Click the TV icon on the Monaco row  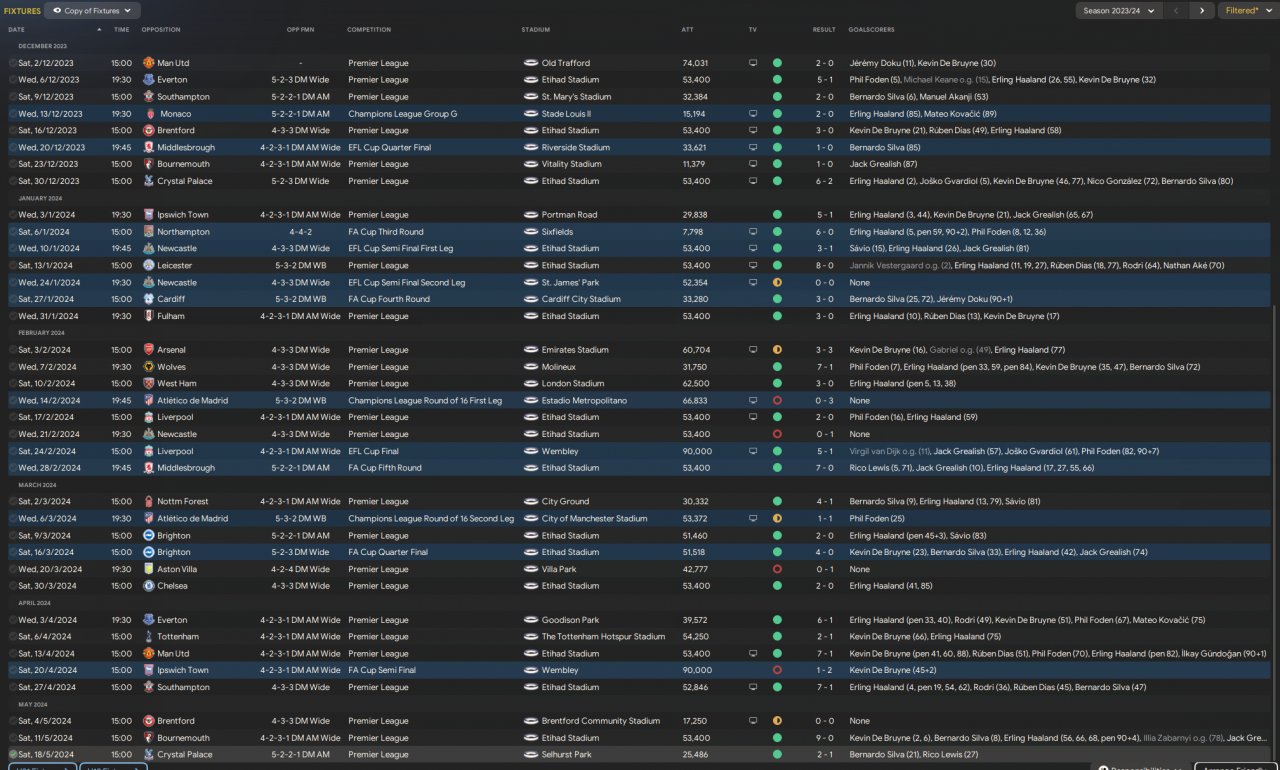click(x=753, y=114)
